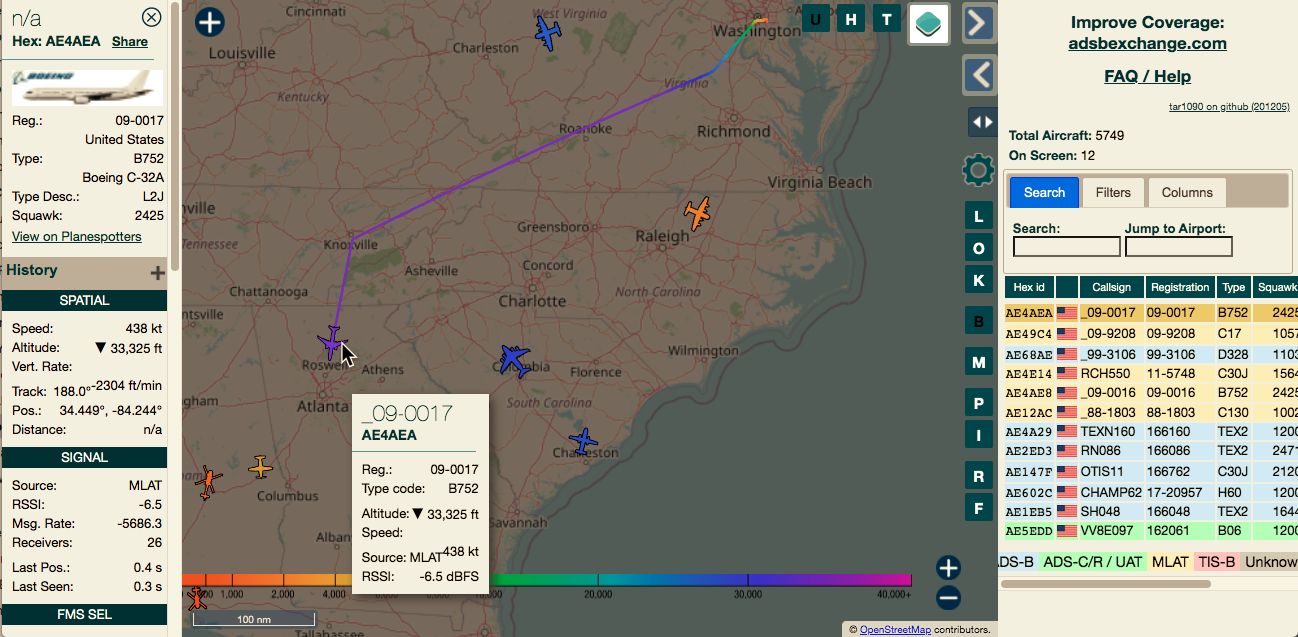Screen dimensions: 1298x637
Task: Select table row RCH550
Action: 1151,373
